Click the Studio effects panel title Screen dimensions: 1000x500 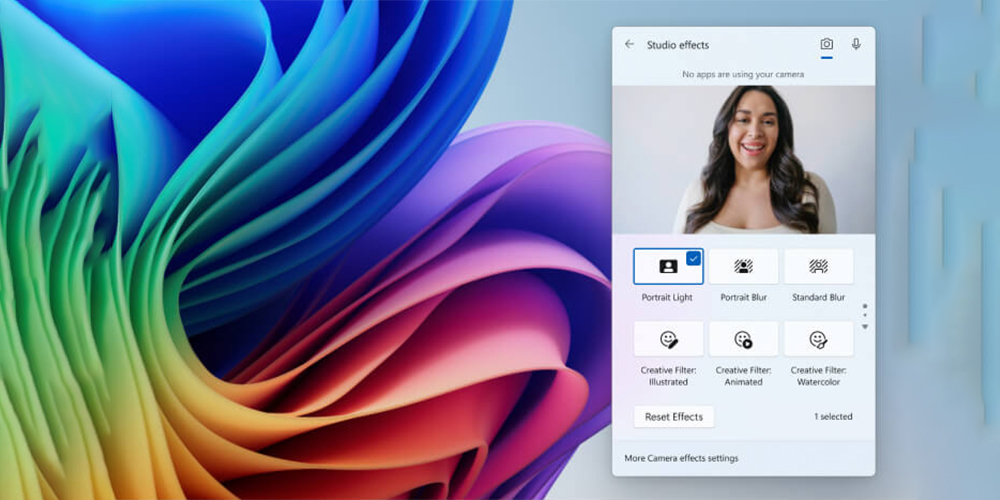point(677,45)
